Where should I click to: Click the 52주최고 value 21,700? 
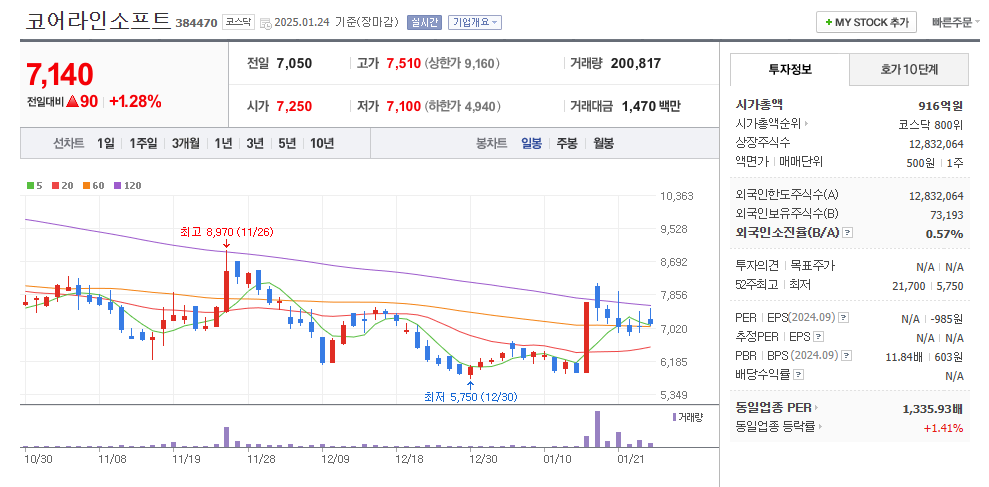pos(909,286)
